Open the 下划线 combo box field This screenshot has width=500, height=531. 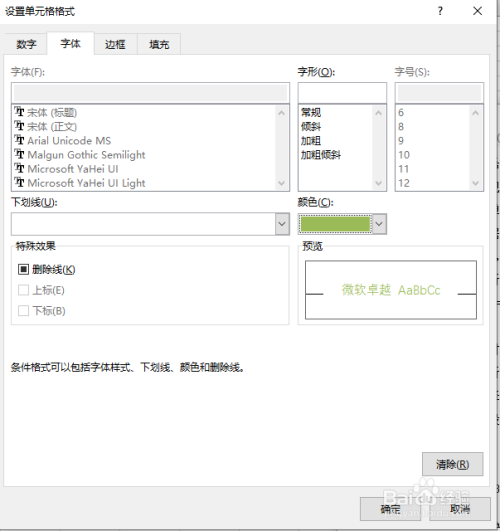(x=150, y=224)
